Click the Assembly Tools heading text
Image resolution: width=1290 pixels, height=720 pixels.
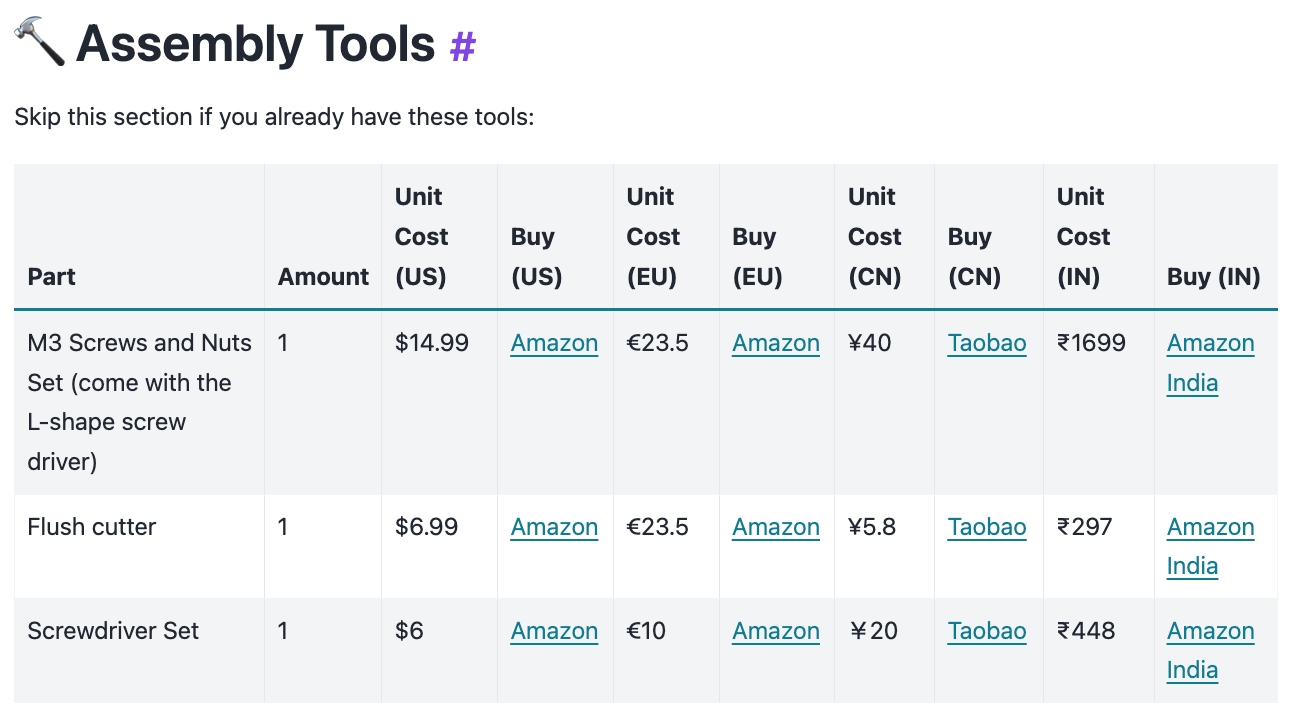[x=256, y=44]
